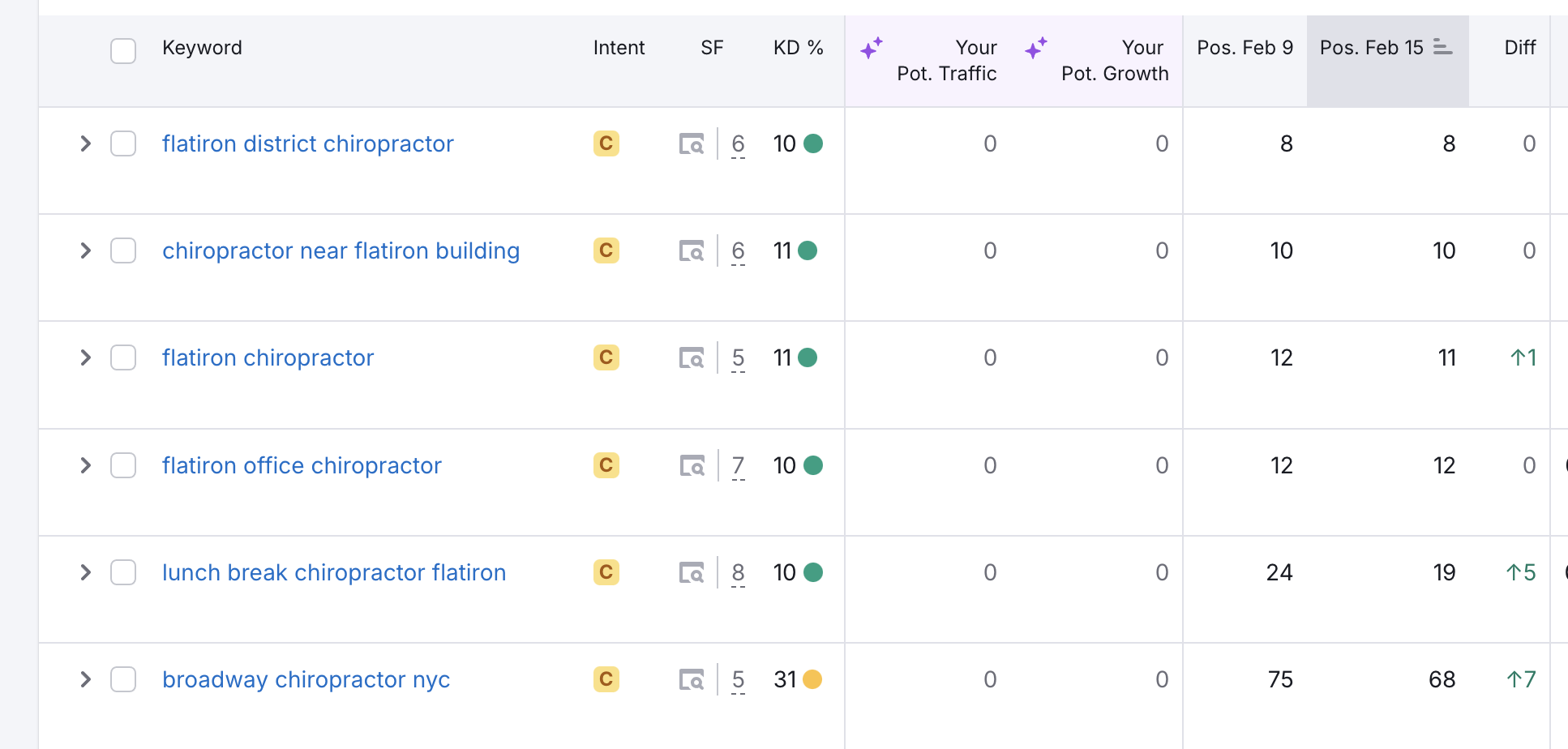Check the box for chiropractor near flatiron building
Viewport: 1568px width, 749px height.
[x=123, y=250]
